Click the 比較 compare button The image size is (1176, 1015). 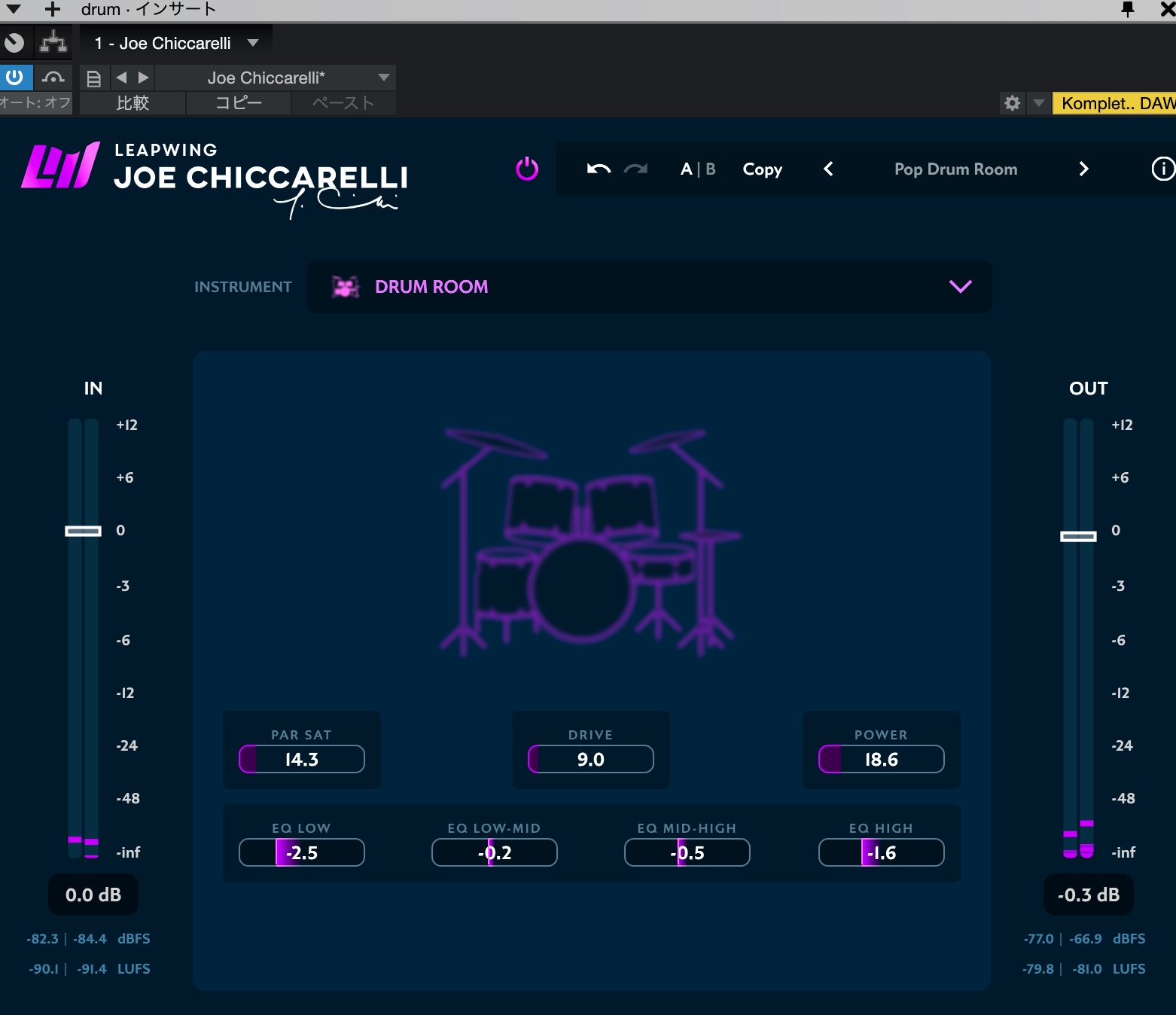coord(133,103)
